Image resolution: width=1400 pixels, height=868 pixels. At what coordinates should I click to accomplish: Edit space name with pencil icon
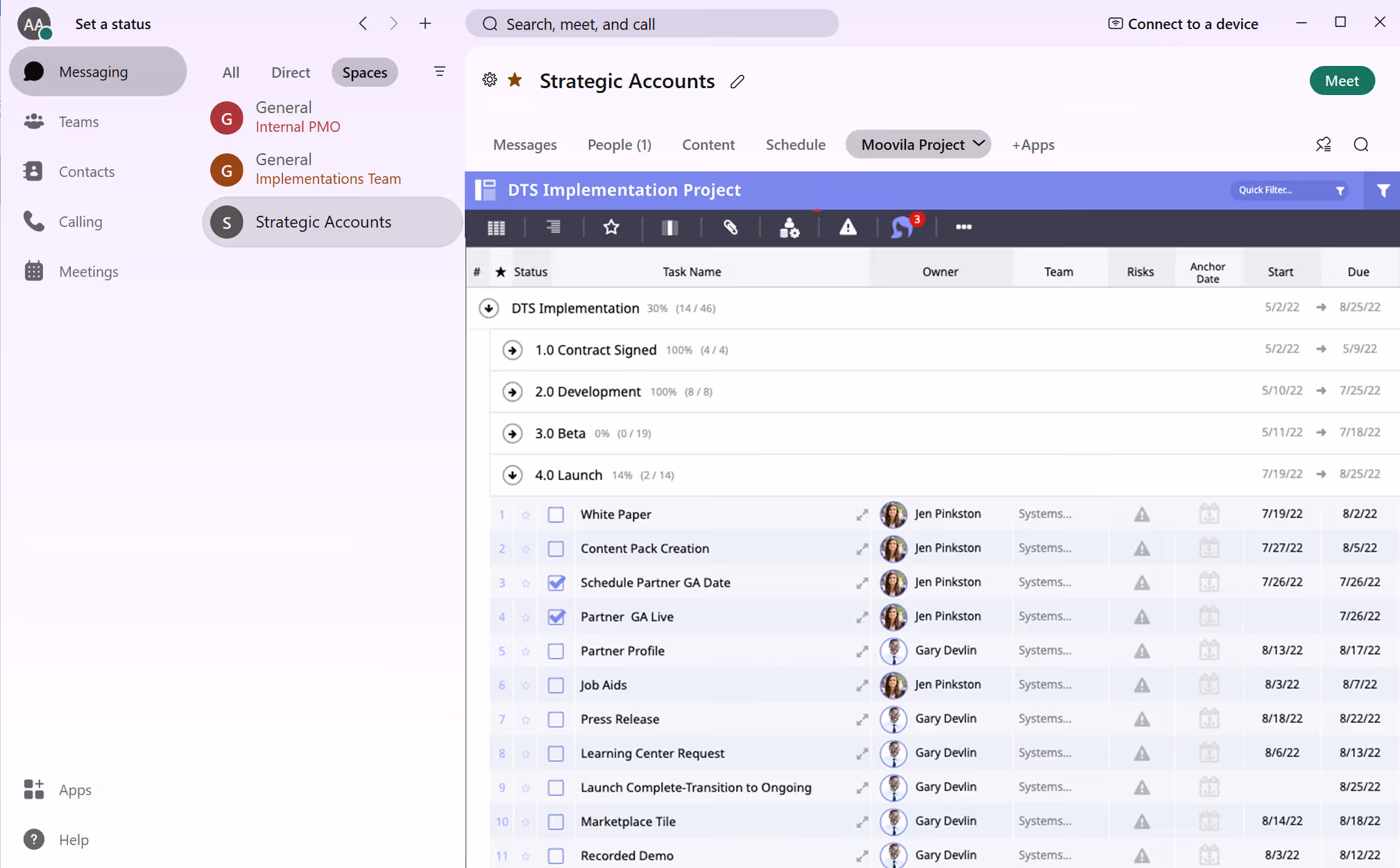click(737, 81)
